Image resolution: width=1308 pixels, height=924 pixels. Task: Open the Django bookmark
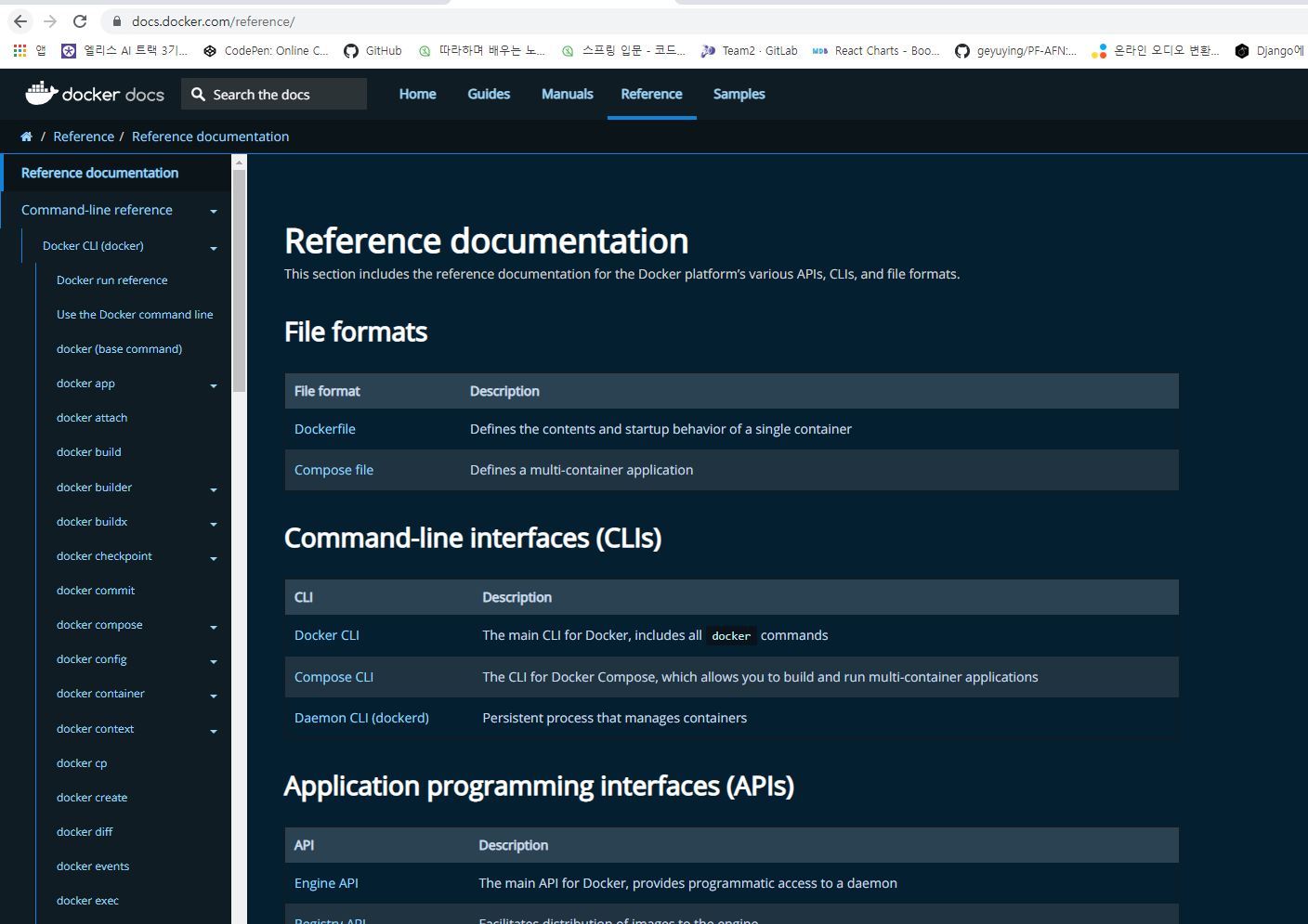[x=1269, y=51]
